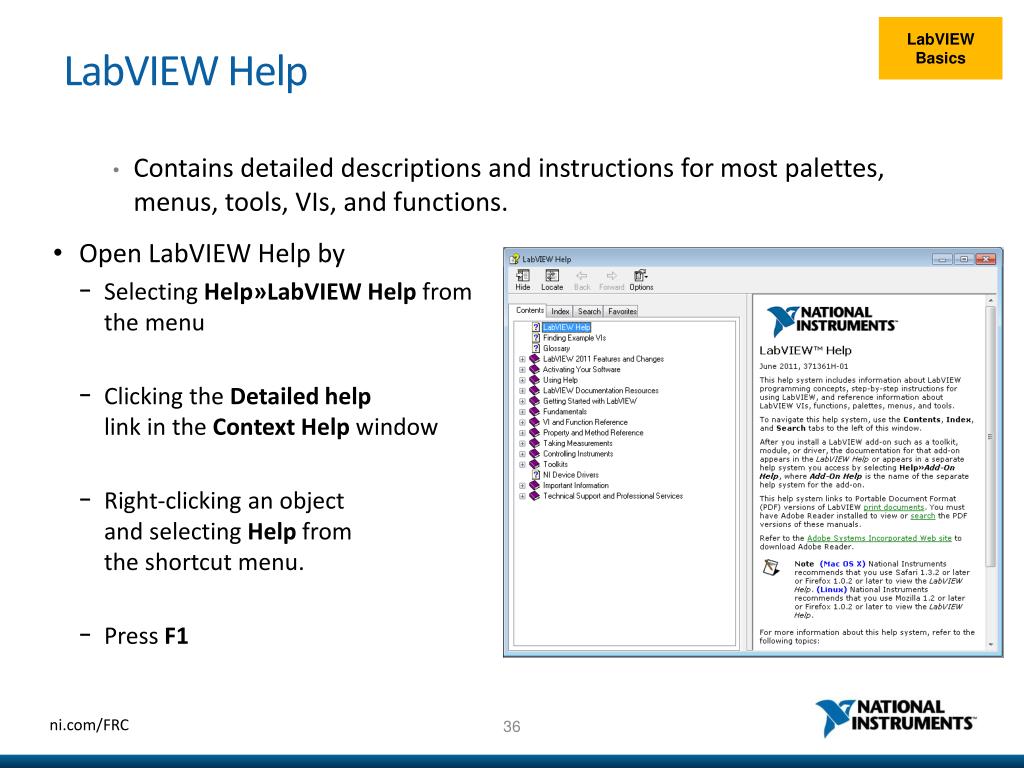Click the Glossary page icon
The width and height of the screenshot is (1024, 768).
pos(536,348)
